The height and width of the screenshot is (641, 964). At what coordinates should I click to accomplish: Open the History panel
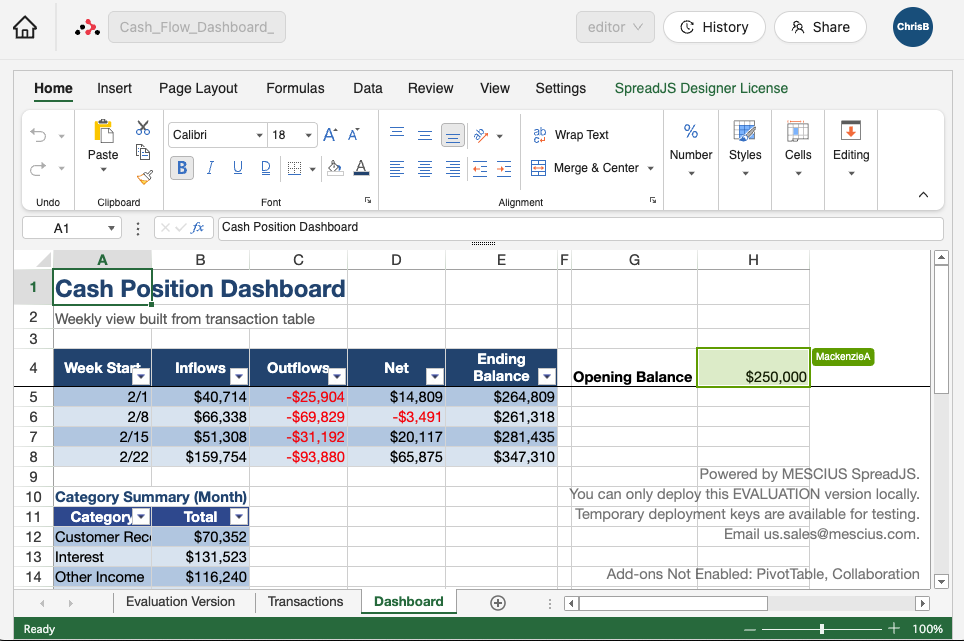[x=714, y=27]
